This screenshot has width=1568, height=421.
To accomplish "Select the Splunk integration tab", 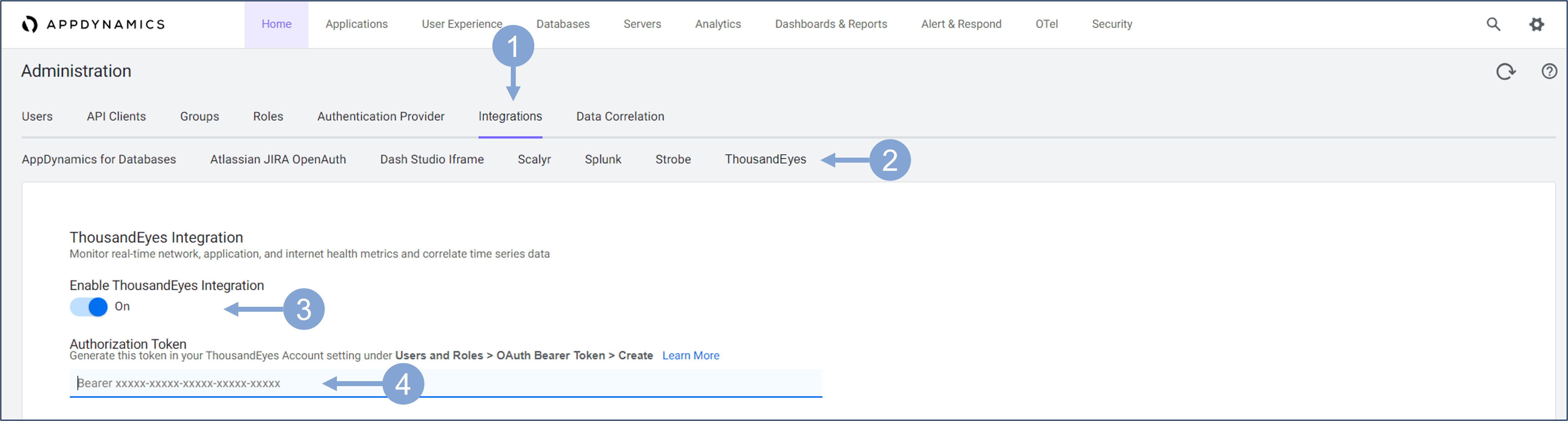I will click(x=603, y=160).
